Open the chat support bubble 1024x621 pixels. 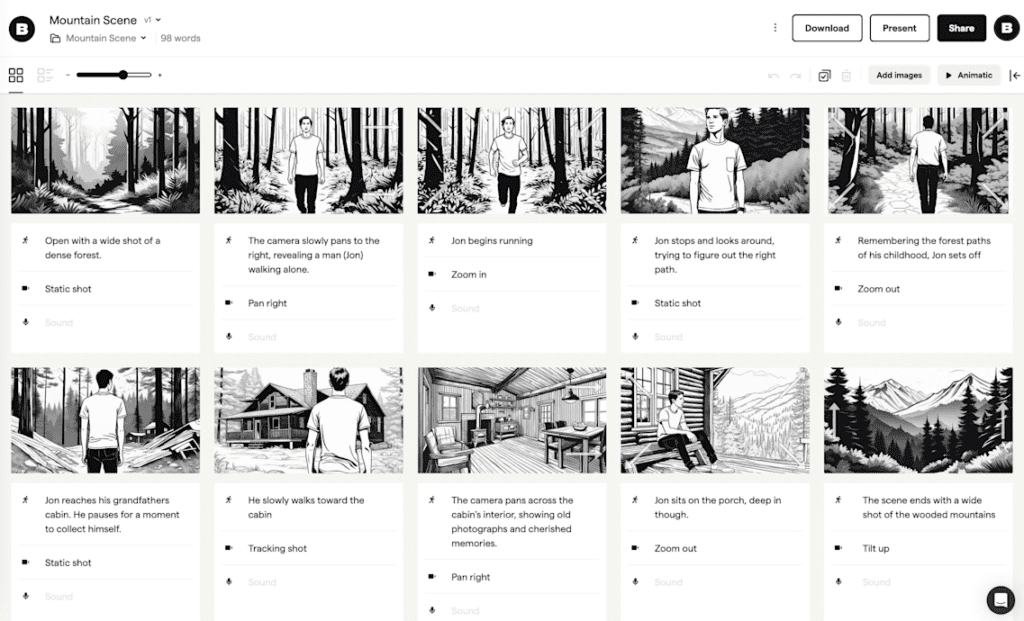click(1000, 599)
